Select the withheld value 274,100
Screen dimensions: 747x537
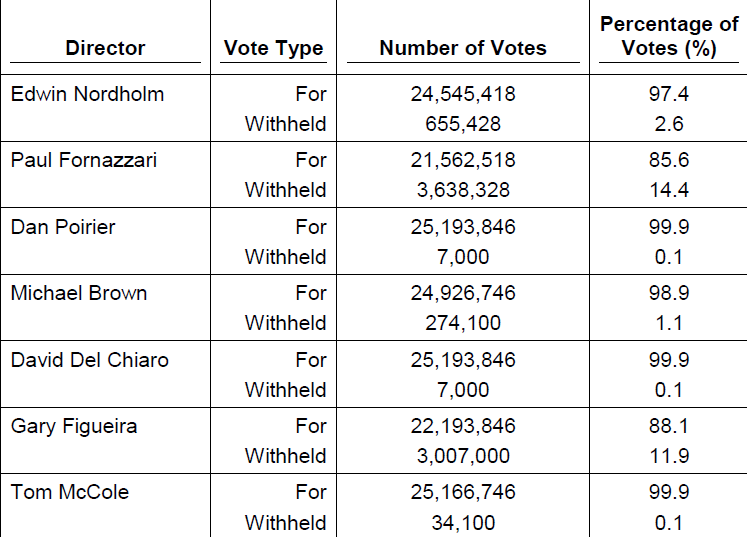(x=463, y=324)
